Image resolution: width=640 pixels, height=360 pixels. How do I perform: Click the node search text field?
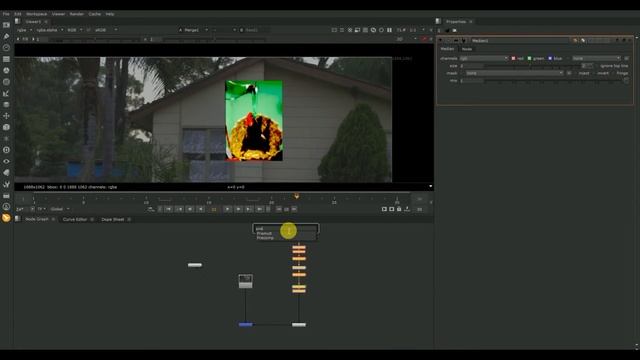point(285,228)
